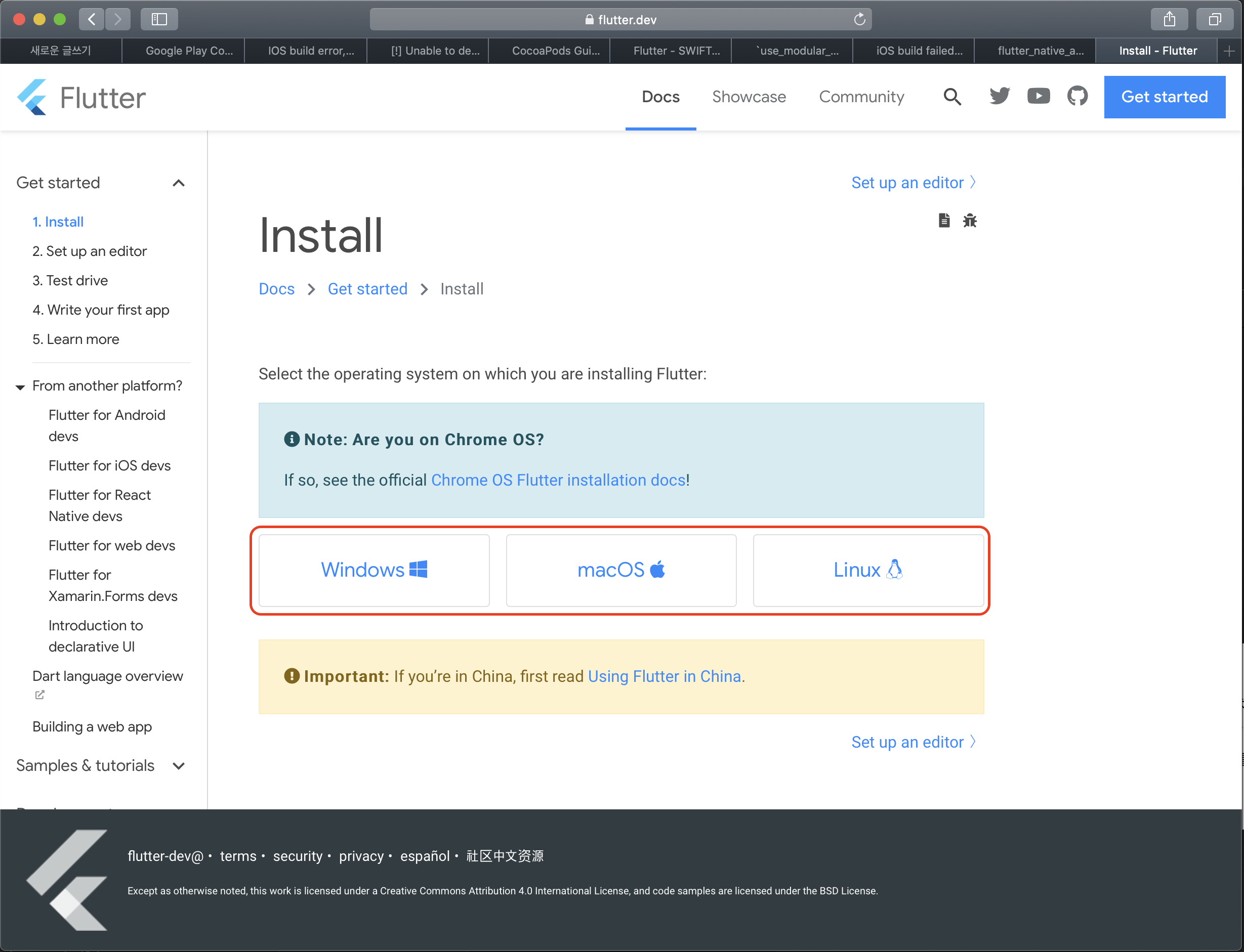Click the search magnifier icon
The height and width of the screenshot is (952, 1244).
(x=952, y=97)
